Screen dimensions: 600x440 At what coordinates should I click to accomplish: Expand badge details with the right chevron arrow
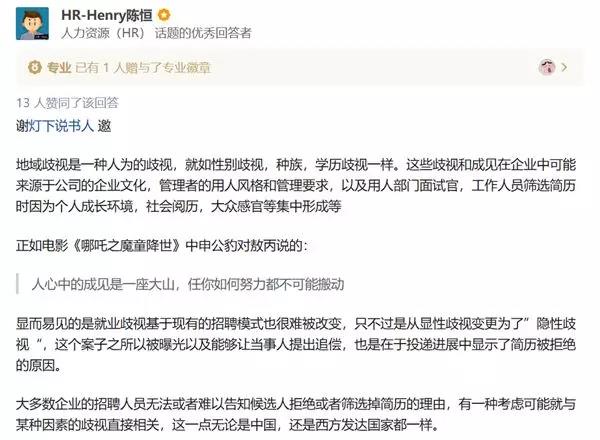(x=564, y=67)
